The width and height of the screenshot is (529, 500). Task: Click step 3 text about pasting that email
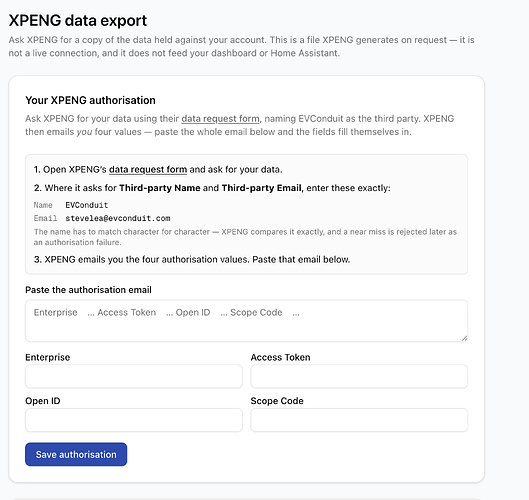point(192,259)
